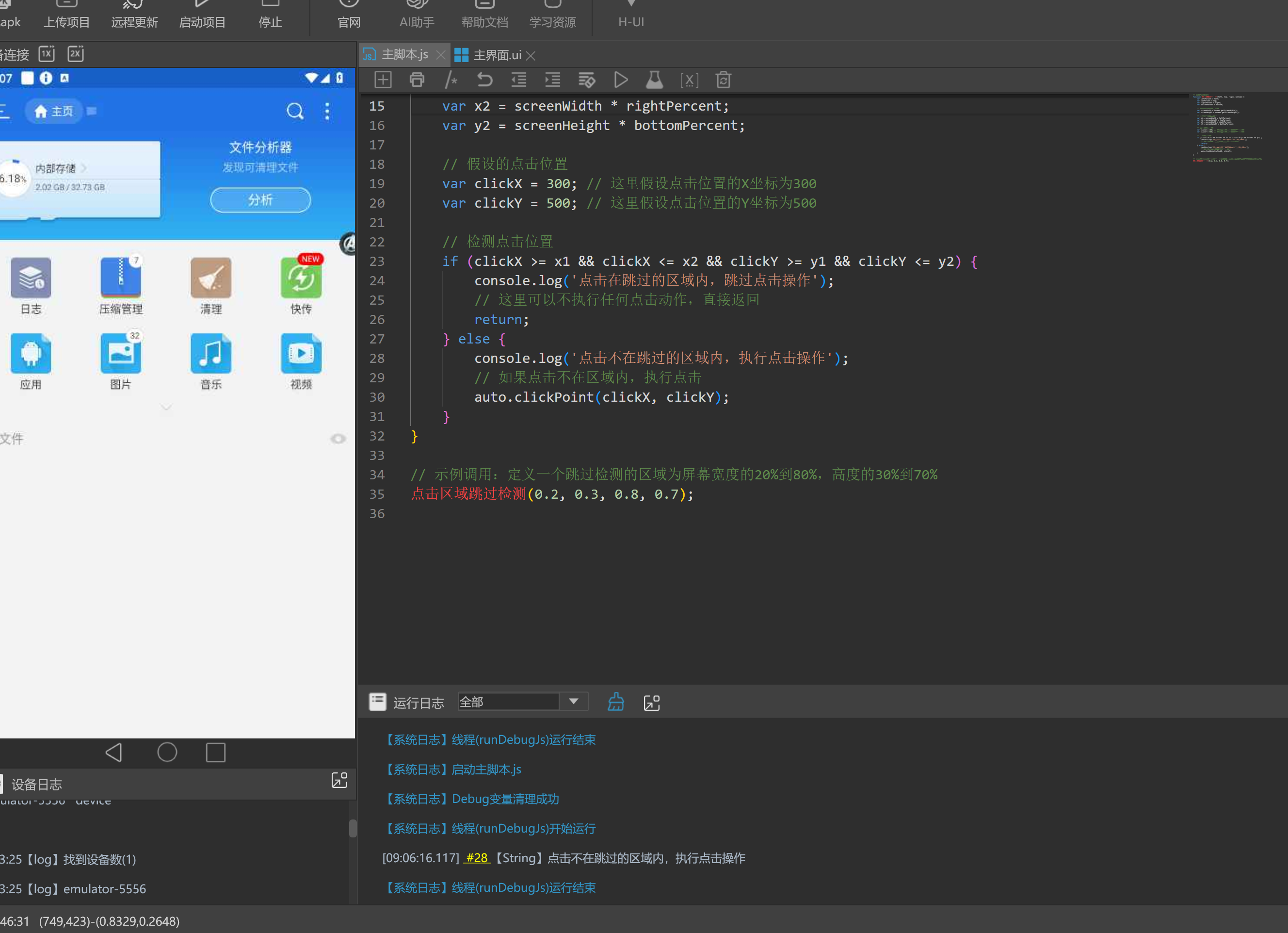Run the script with the play icon
Image resolution: width=1288 pixels, height=933 pixels.
[x=621, y=80]
